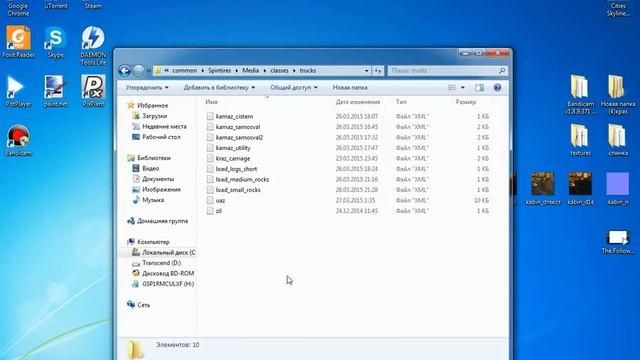Select load_logs_short file
The image size is (640, 360).
tap(236, 169)
